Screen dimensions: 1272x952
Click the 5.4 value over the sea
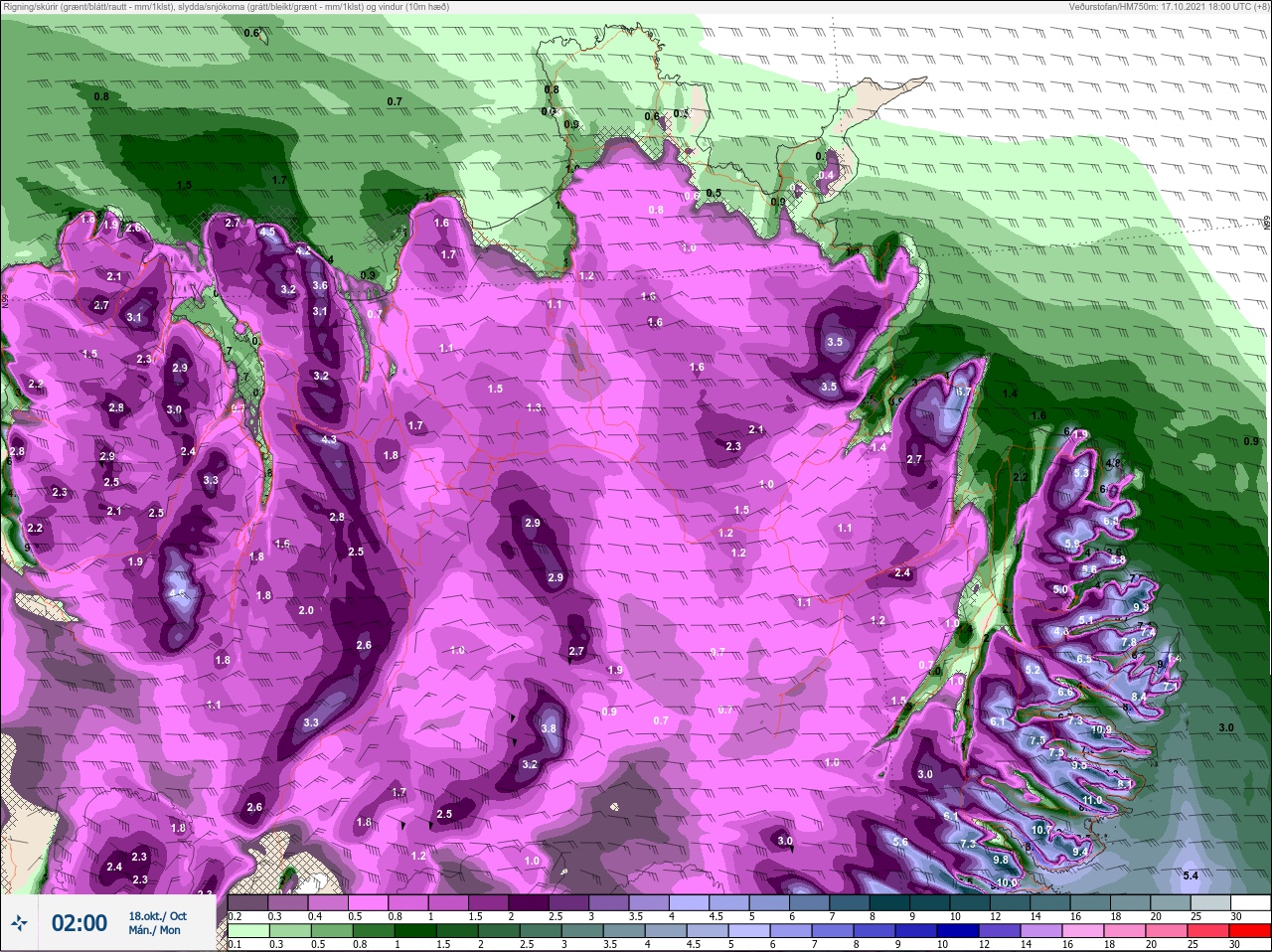pyautogui.click(x=1192, y=875)
